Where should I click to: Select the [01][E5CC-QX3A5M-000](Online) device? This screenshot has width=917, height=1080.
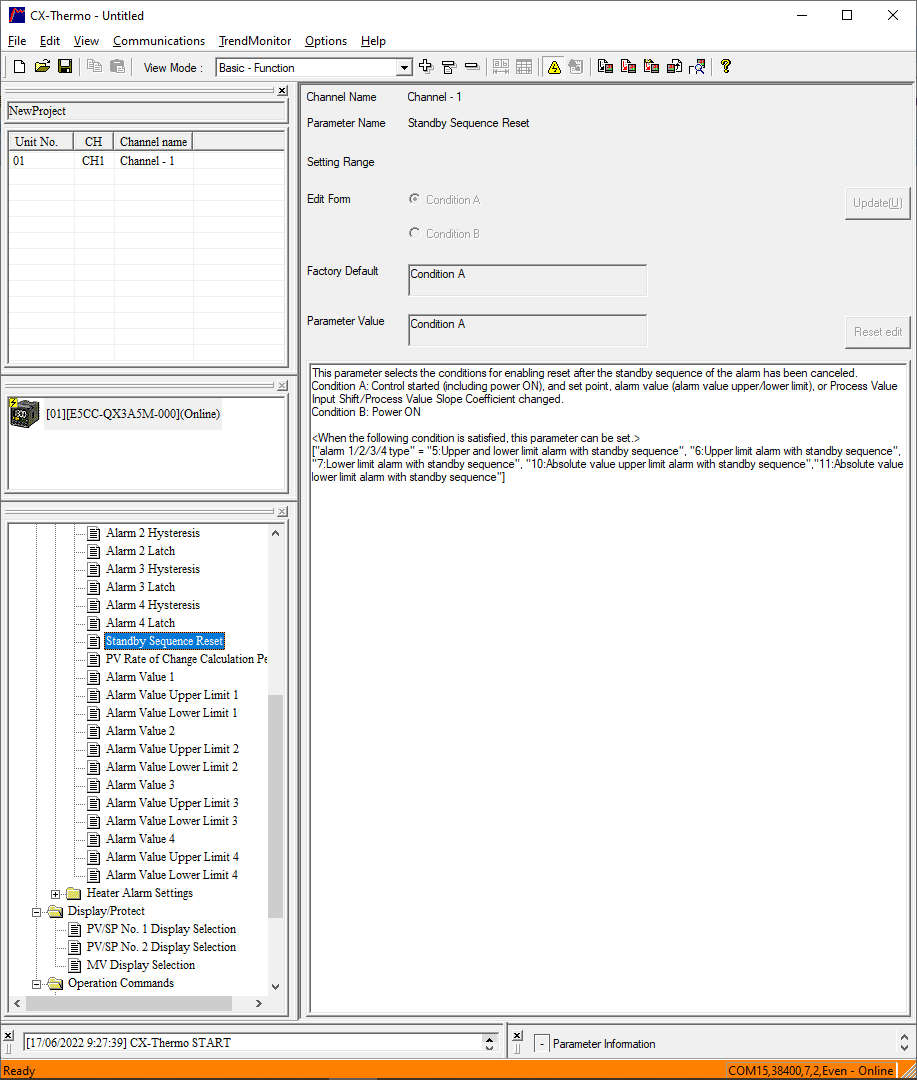click(133, 413)
